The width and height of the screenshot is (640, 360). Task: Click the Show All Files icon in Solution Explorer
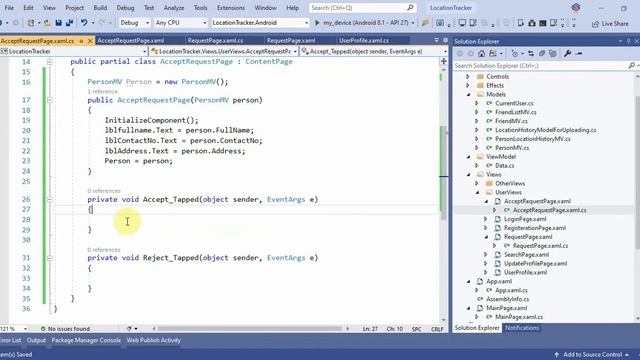(x=553, y=53)
